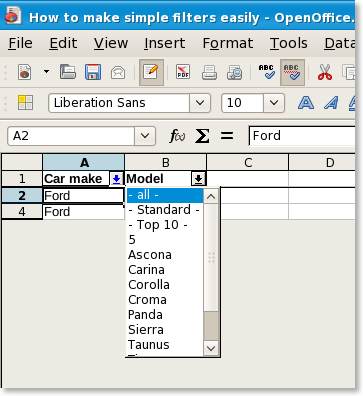Toggle Italic formatting icon
The height and width of the screenshot is (396, 363).
pyautogui.click(x=331, y=103)
